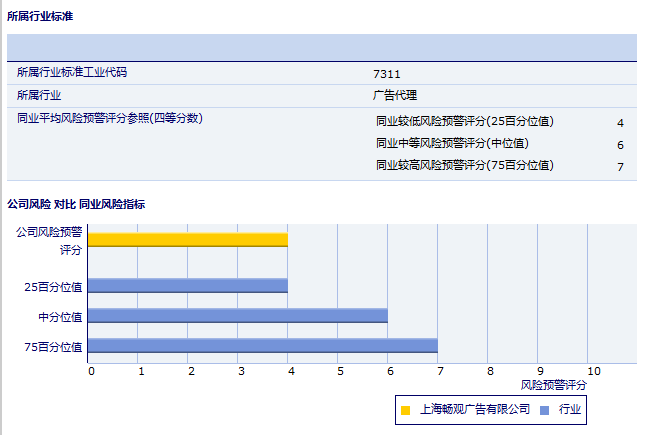Select the 所属行业 row label
The width and height of the screenshot is (652, 435).
[39, 95]
